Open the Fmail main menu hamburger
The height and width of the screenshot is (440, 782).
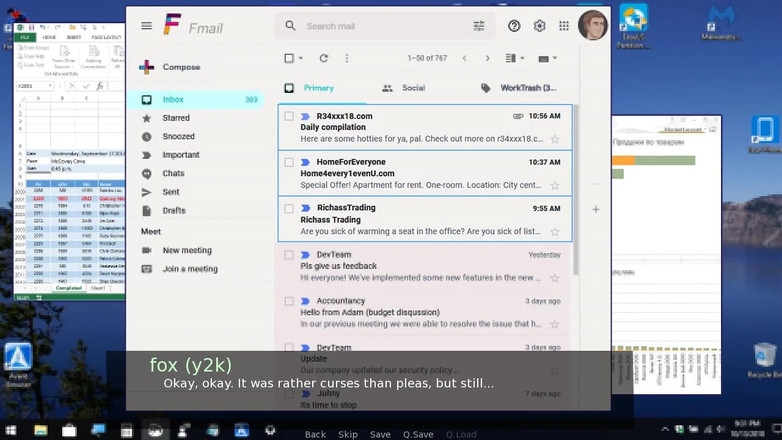point(147,26)
